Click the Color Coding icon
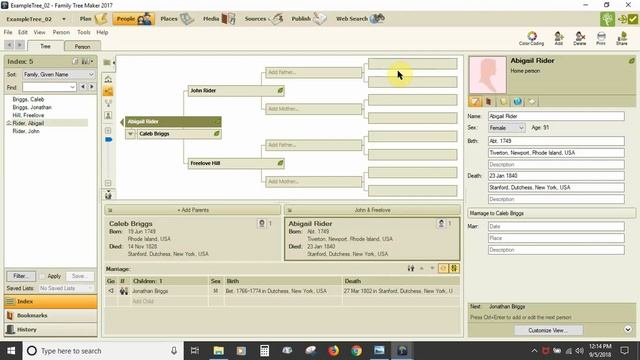Viewport: 640px width, 360px height. coord(531,38)
